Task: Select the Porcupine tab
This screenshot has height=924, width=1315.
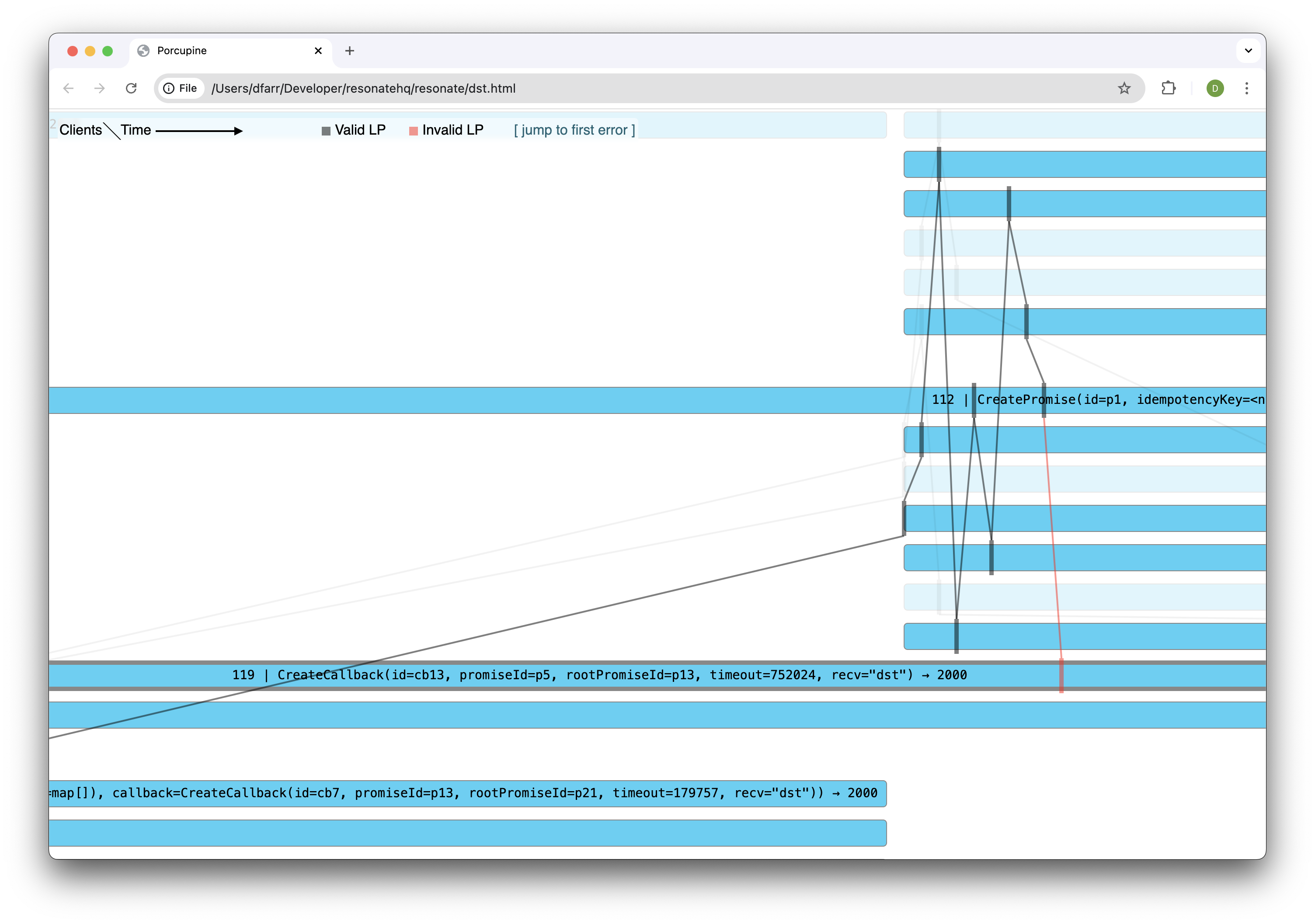Action: tap(230, 51)
